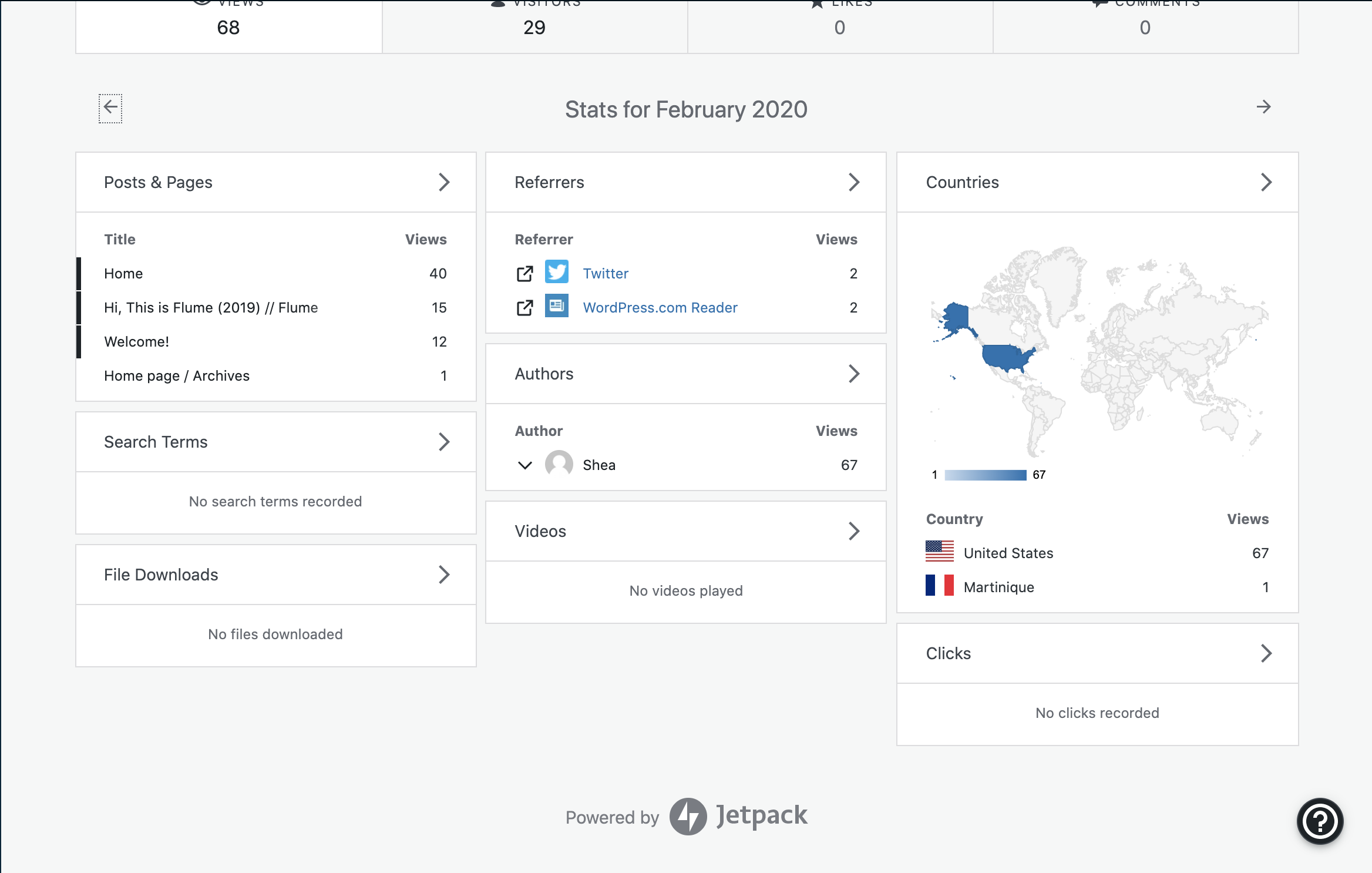Image resolution: width=1372 pixels, height=873 pixels.
Task: Open external link icon beside Twitter referrer
Action: (x=524, y=274)
